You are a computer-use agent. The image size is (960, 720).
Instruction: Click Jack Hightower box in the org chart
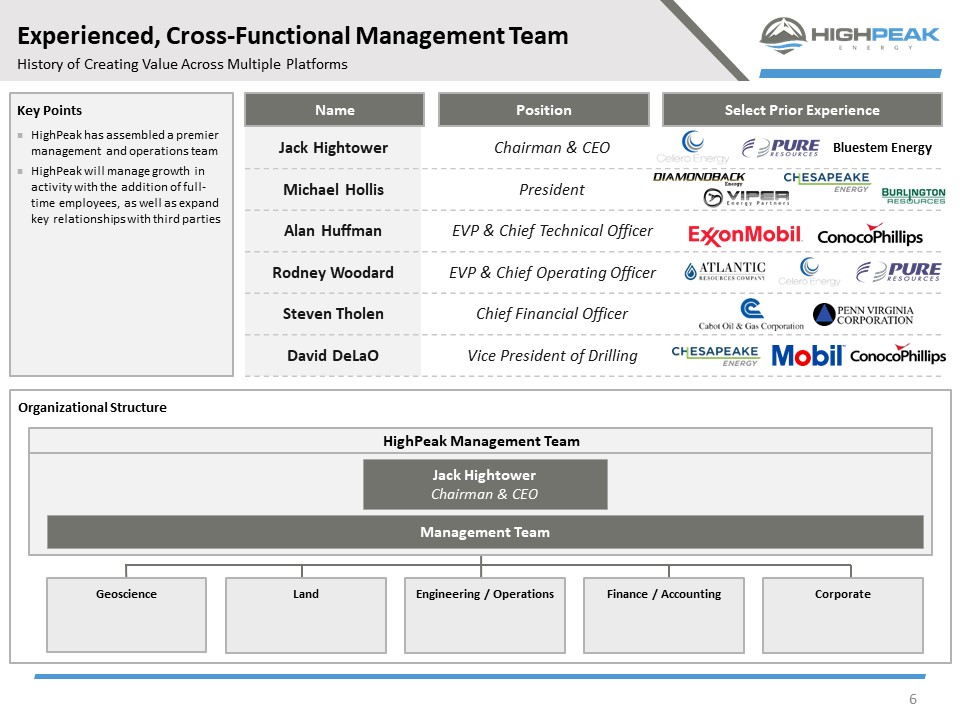(485, 484)
